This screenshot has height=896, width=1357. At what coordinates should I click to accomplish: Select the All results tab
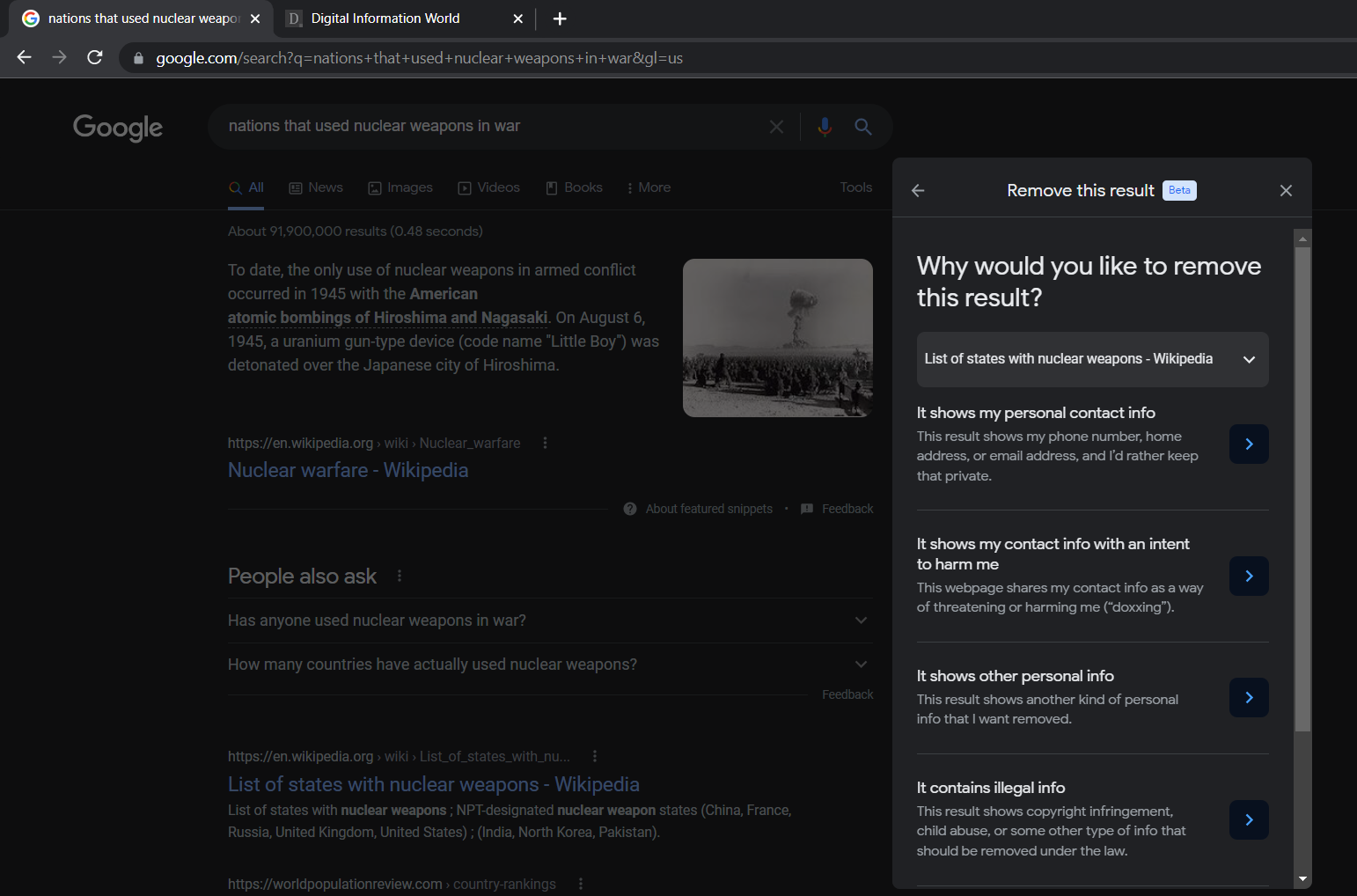[246, 187]
